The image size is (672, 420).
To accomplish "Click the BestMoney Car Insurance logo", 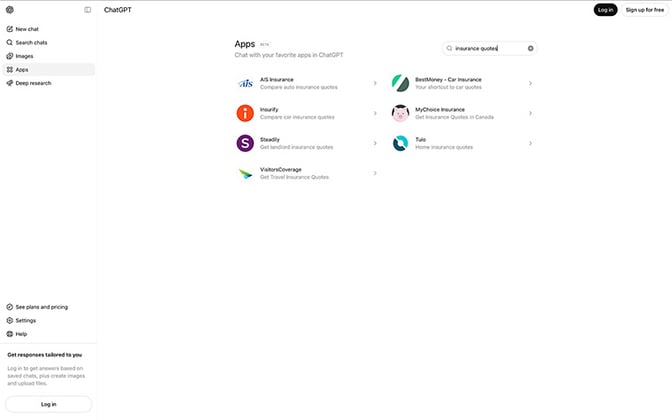I will pyautogui.click(x=400, y=83).
